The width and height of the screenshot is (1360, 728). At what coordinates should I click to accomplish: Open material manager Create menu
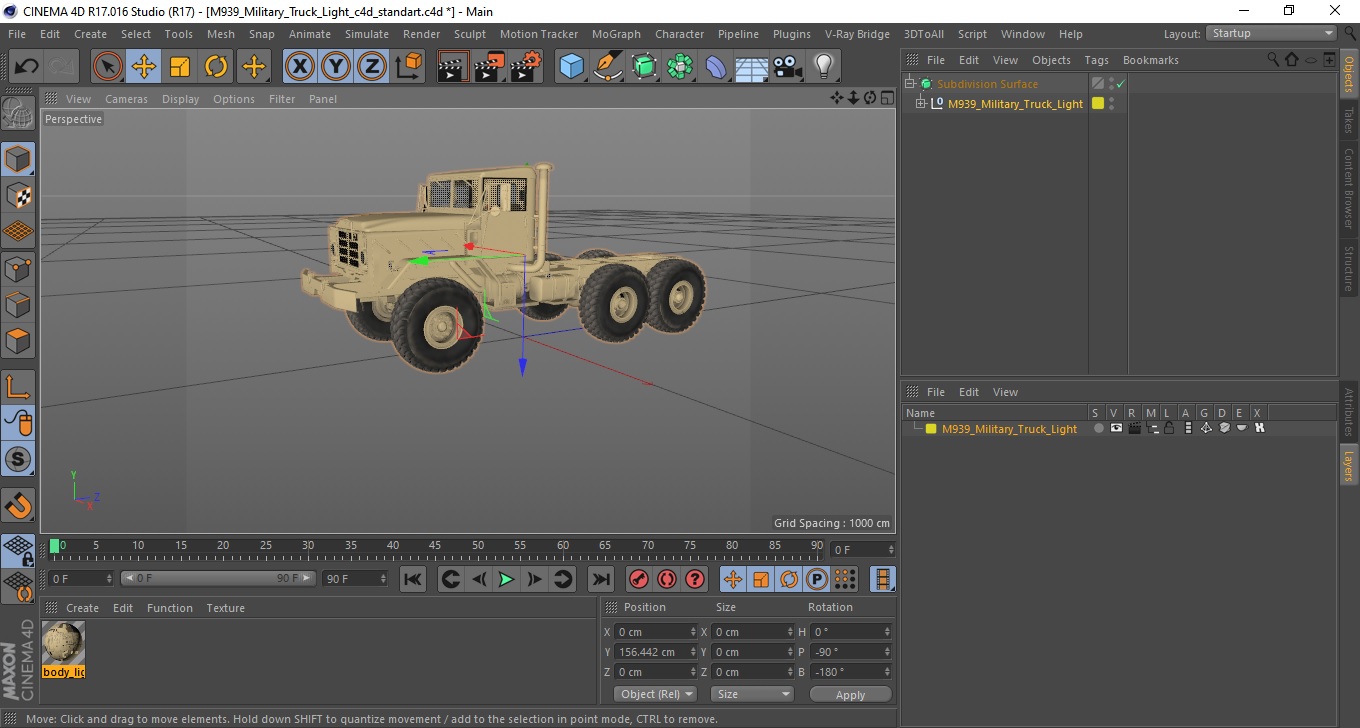pos(82,608)
